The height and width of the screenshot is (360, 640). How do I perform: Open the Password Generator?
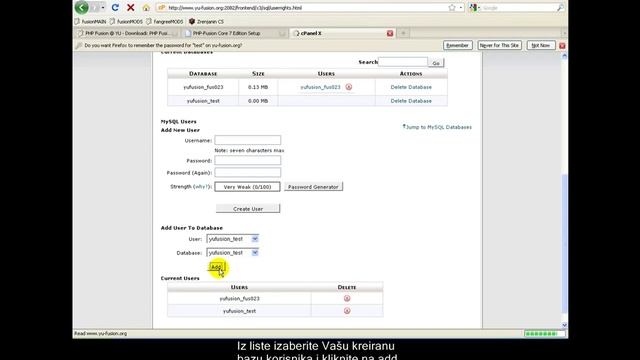pos(313,187)
